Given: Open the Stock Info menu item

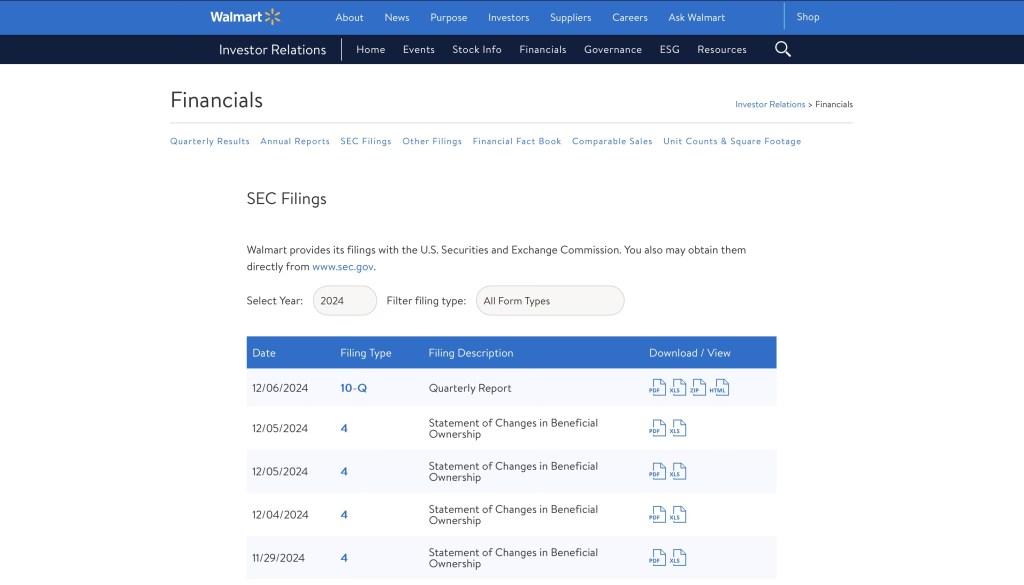Looking at the screenshot, I should click(476, 50).
